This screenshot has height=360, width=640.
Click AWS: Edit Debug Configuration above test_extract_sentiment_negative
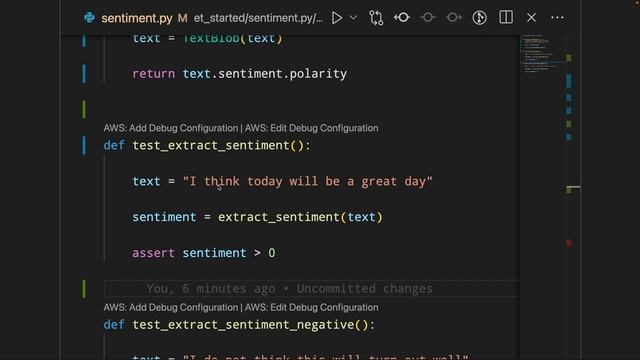point(311,307)
